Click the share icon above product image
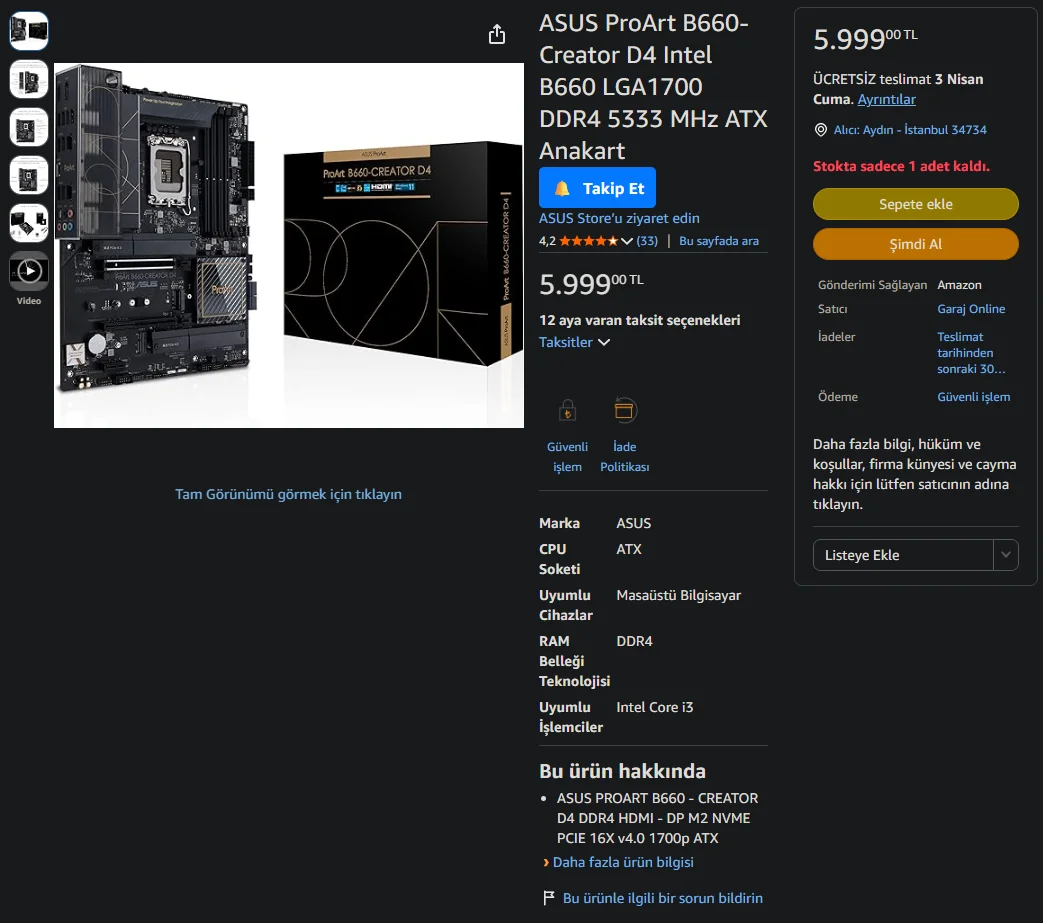 (497, 34)
